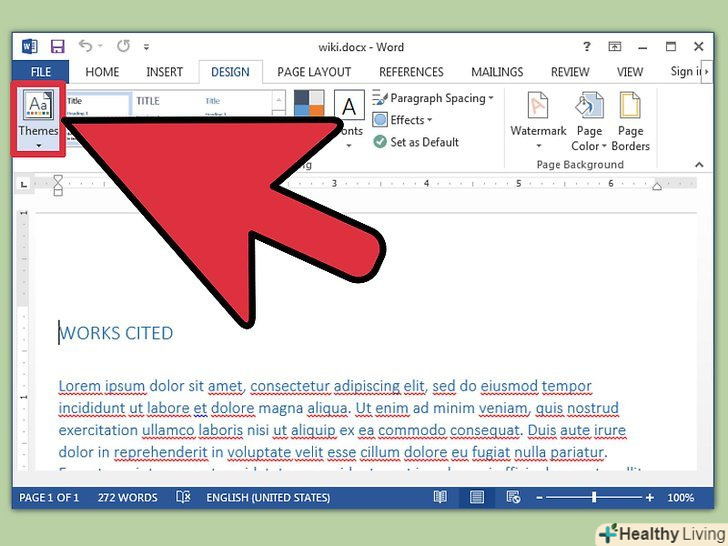Redo the last action

click(124, 46)
